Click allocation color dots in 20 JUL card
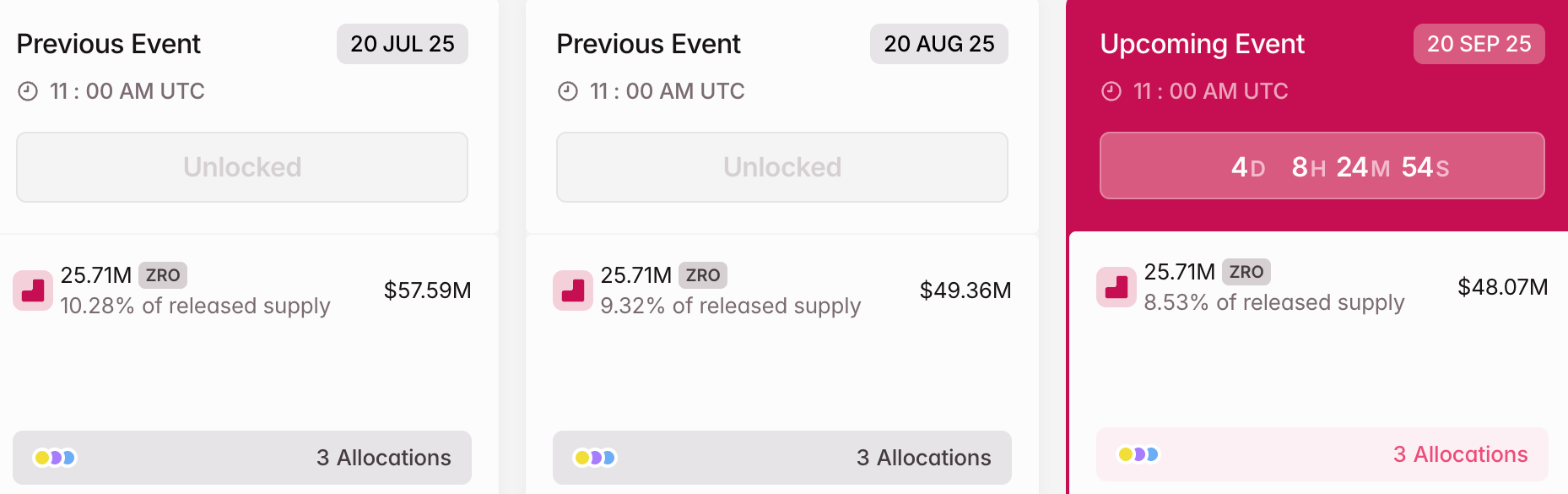This screenshot has height=494, width=1568. coord(55,458)
